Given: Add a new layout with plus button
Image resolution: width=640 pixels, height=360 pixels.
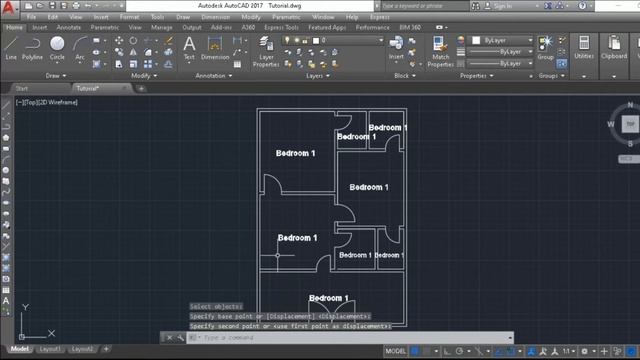Looking at the screenshot, I should pyautogui.click(x=106, y=349).
